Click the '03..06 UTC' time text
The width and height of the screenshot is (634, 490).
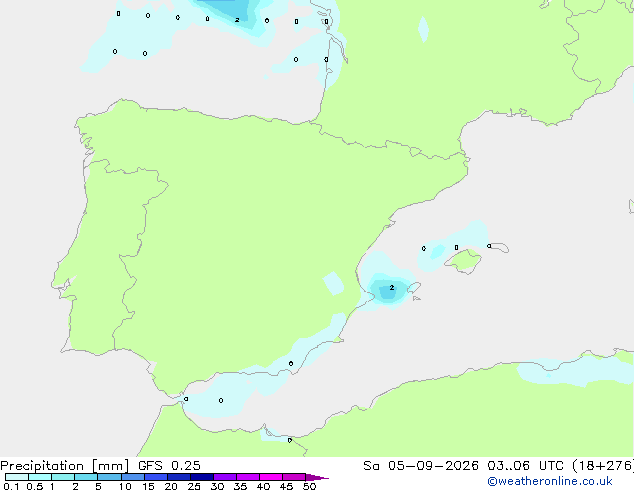(525, 466)
